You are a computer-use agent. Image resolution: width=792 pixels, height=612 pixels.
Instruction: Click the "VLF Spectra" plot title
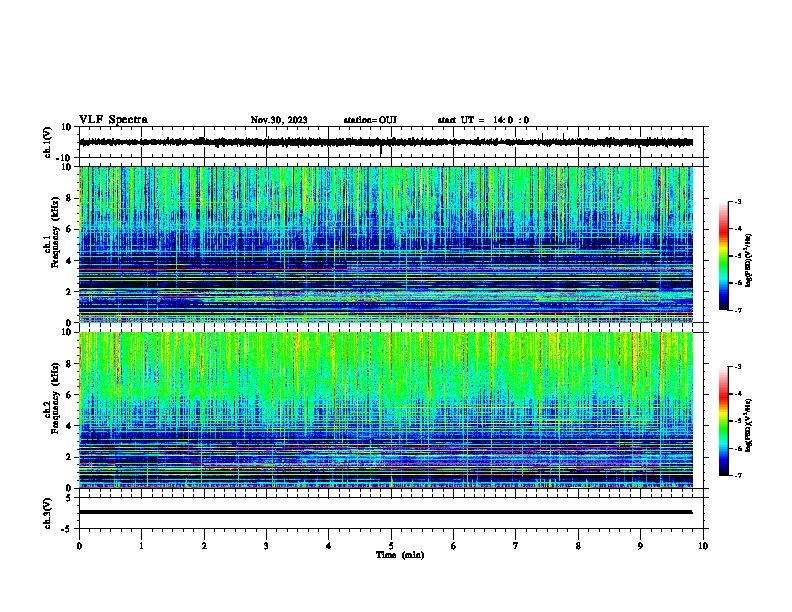click(x=113, y=120)
